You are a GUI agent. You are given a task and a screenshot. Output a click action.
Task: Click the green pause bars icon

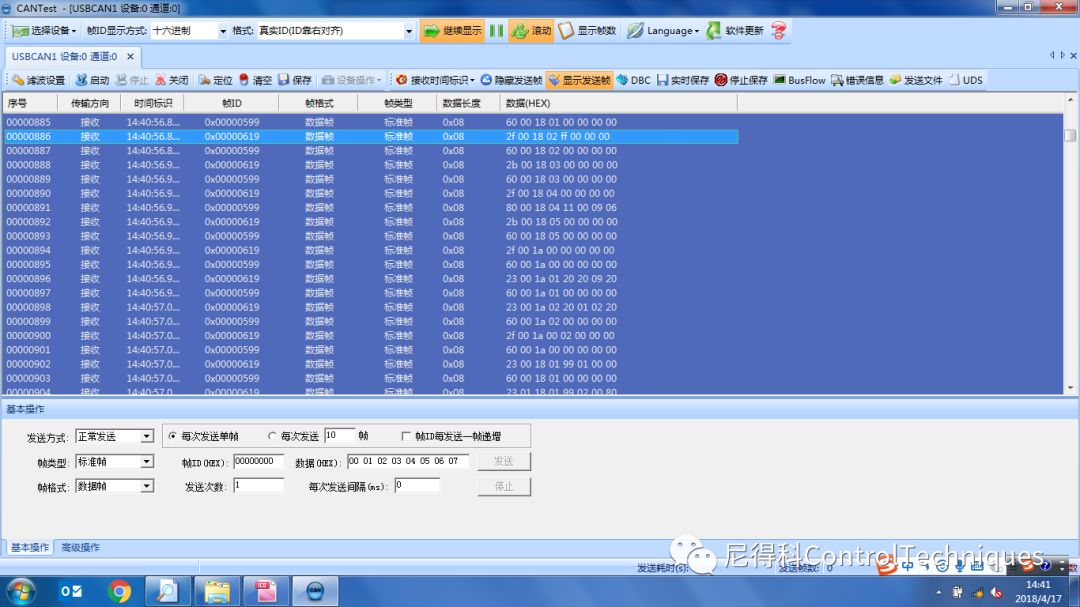[496, 31]
